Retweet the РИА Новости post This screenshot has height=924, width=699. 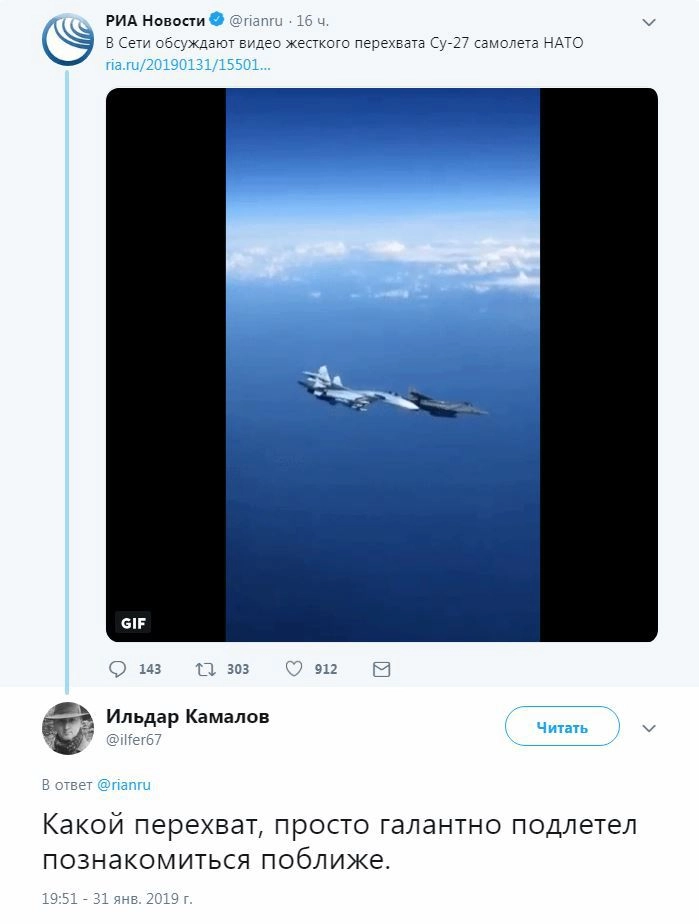click(204, 669)
